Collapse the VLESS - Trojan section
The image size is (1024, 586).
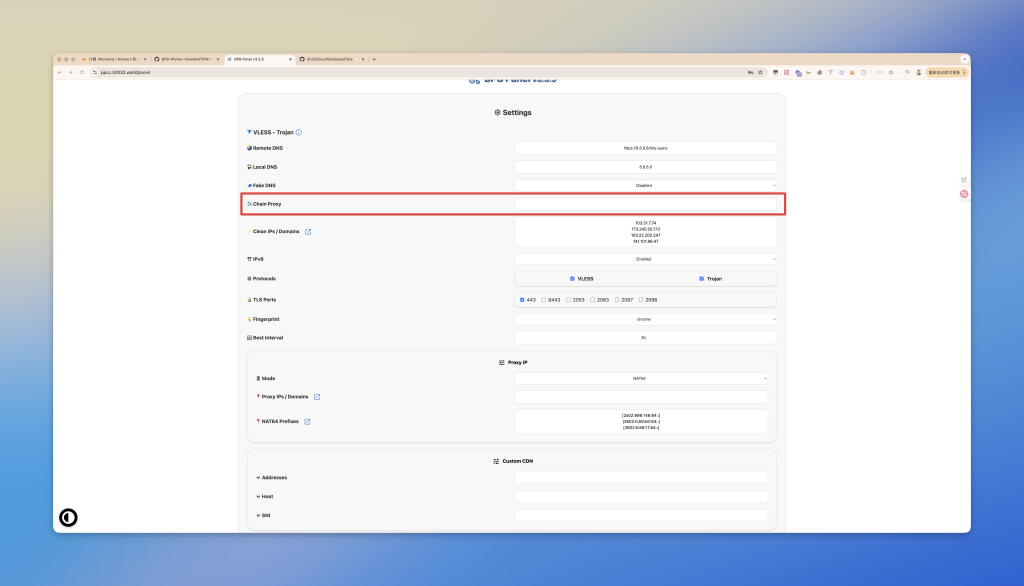point(250,132)
